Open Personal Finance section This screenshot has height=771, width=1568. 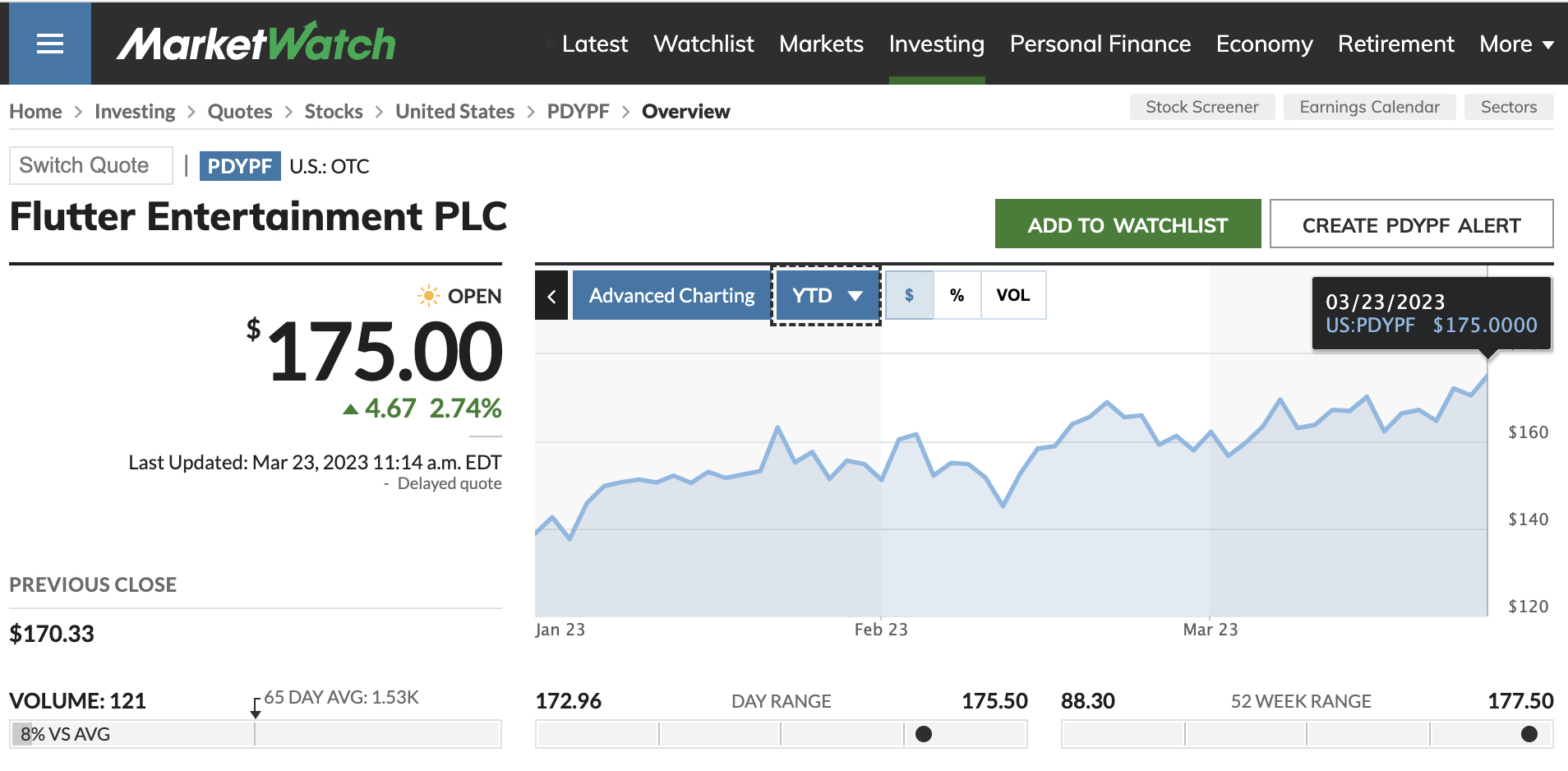(x=1100, y=44)
